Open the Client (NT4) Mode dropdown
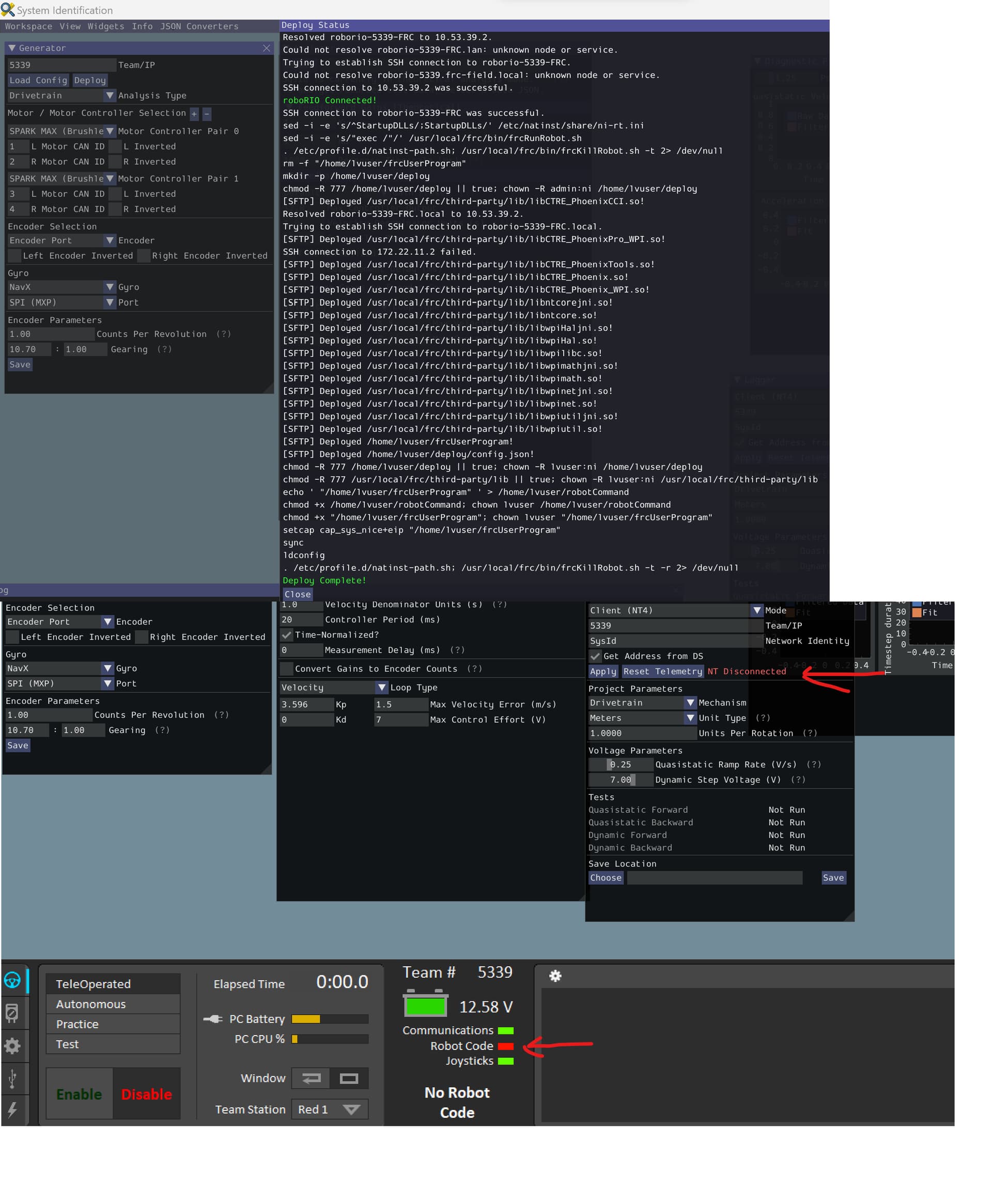The image size is (992, 1204). 676,610
